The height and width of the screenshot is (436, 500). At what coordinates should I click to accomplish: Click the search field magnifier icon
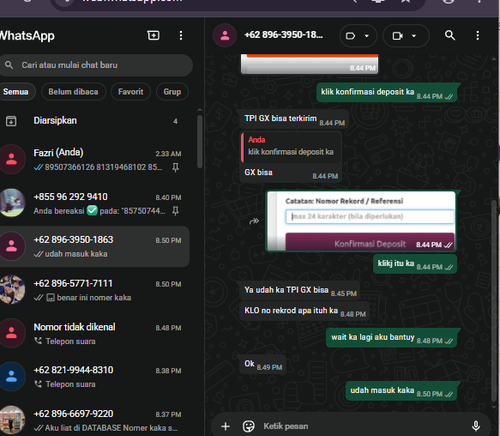click(x=9, y=65)
